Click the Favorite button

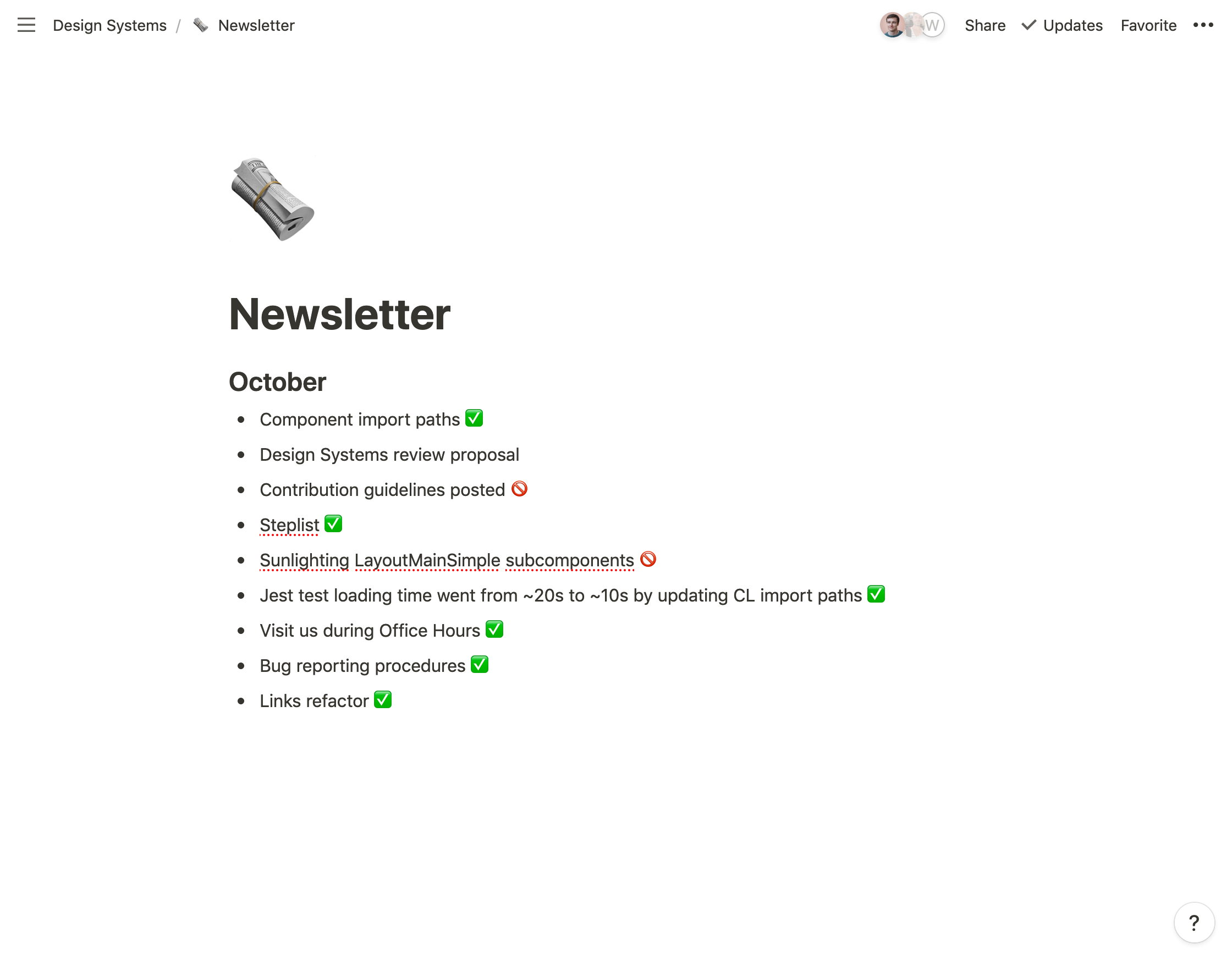tap(1149, 26)
